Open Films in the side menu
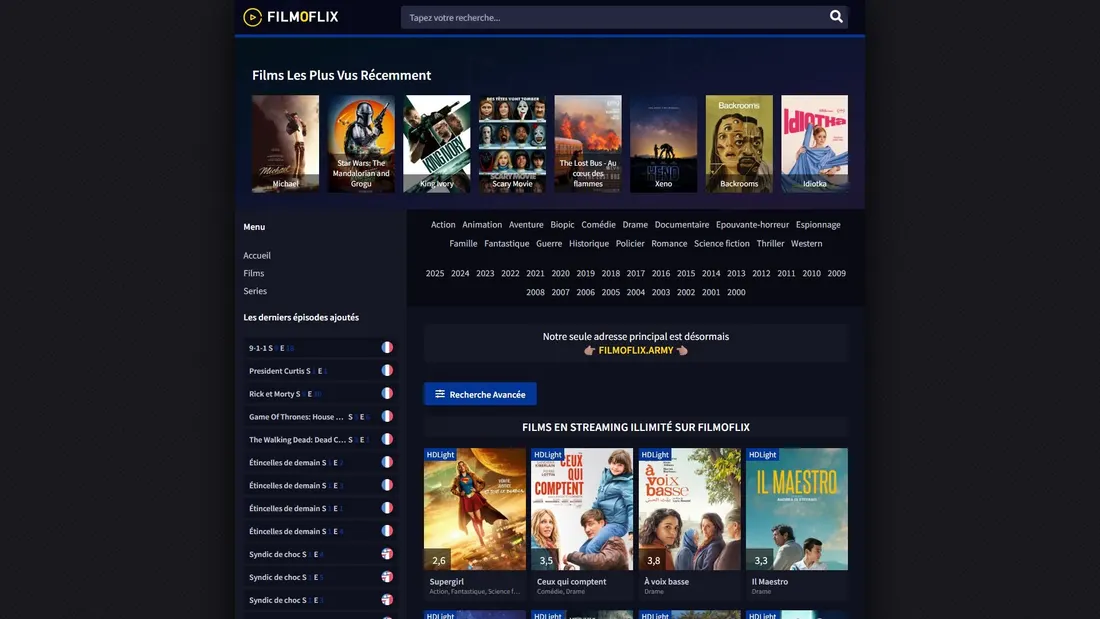Image resolution: width=1100 pixels, height=619 pixels. click(x=253, y=273)
